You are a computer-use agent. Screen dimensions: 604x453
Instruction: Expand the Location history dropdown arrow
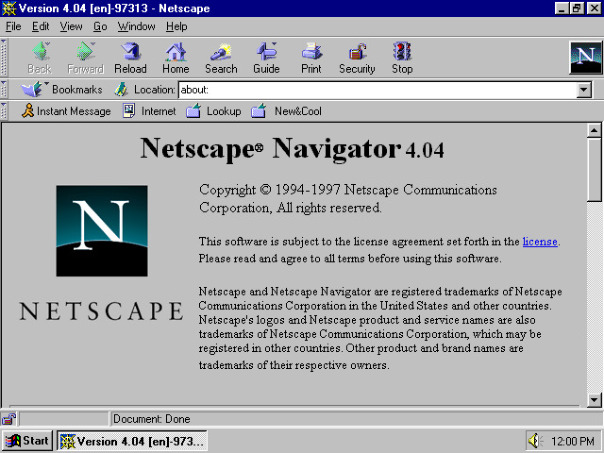tap(584, 90)
